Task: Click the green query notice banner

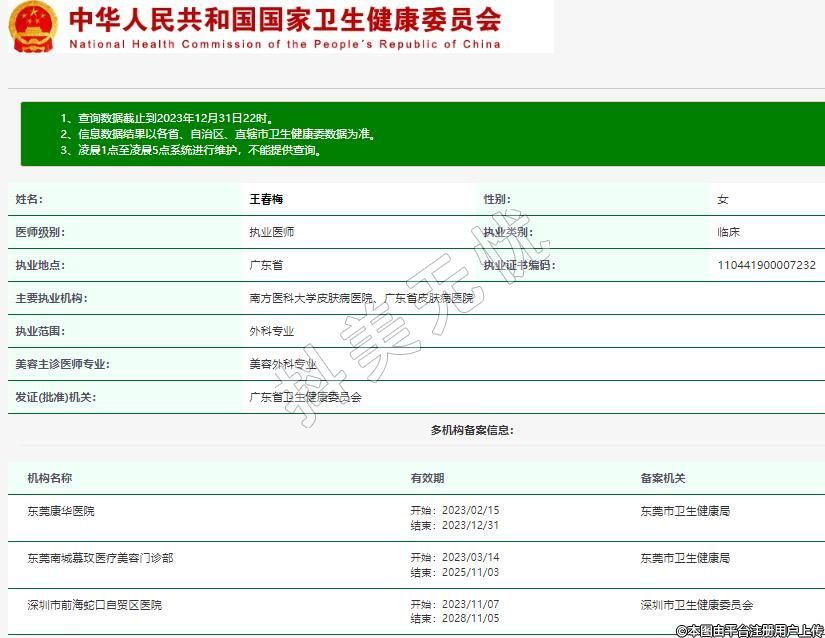Action: coord(422,134)
